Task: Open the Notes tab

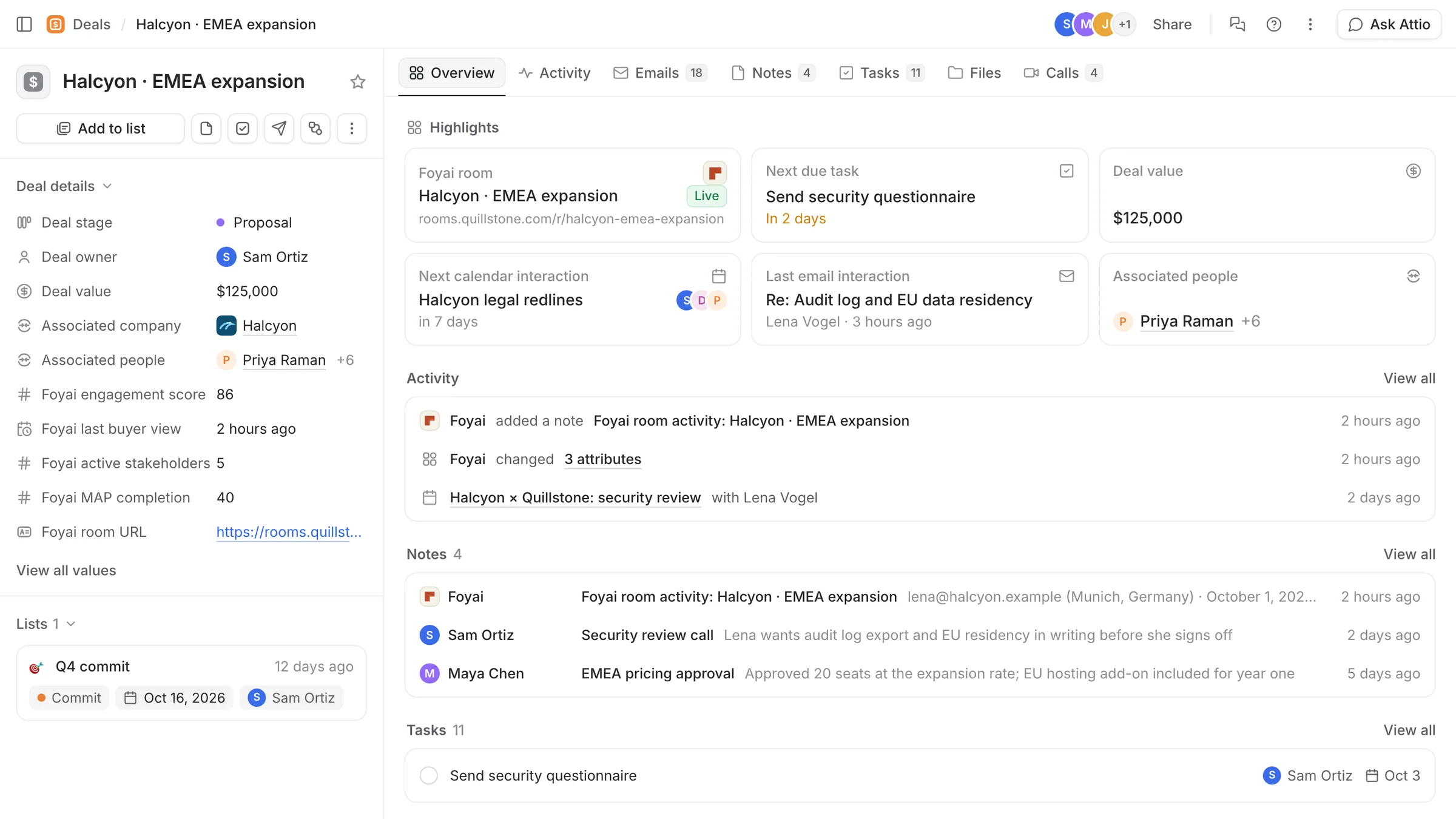Action: [x=773, y=73]
